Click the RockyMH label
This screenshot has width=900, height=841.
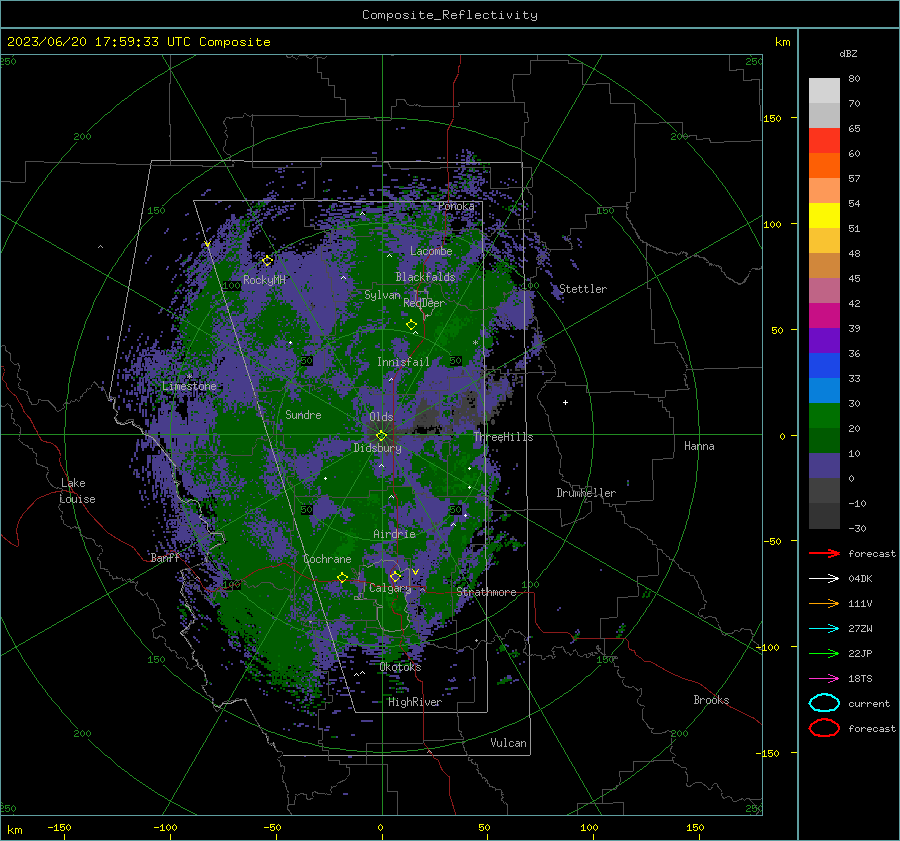(x=264, y=280)
